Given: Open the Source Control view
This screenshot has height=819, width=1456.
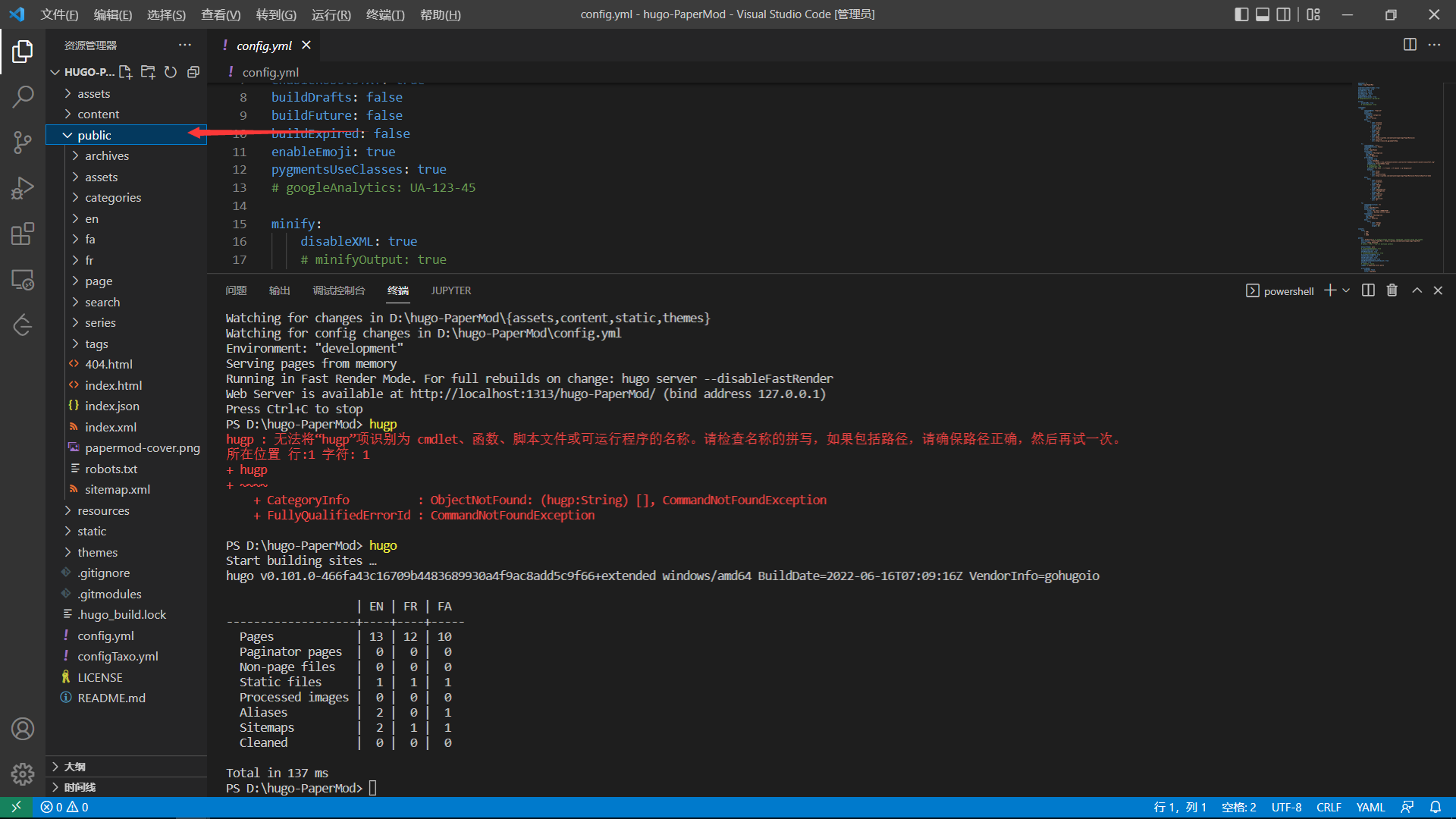Looking at the screenshot, I should [23, 142].
